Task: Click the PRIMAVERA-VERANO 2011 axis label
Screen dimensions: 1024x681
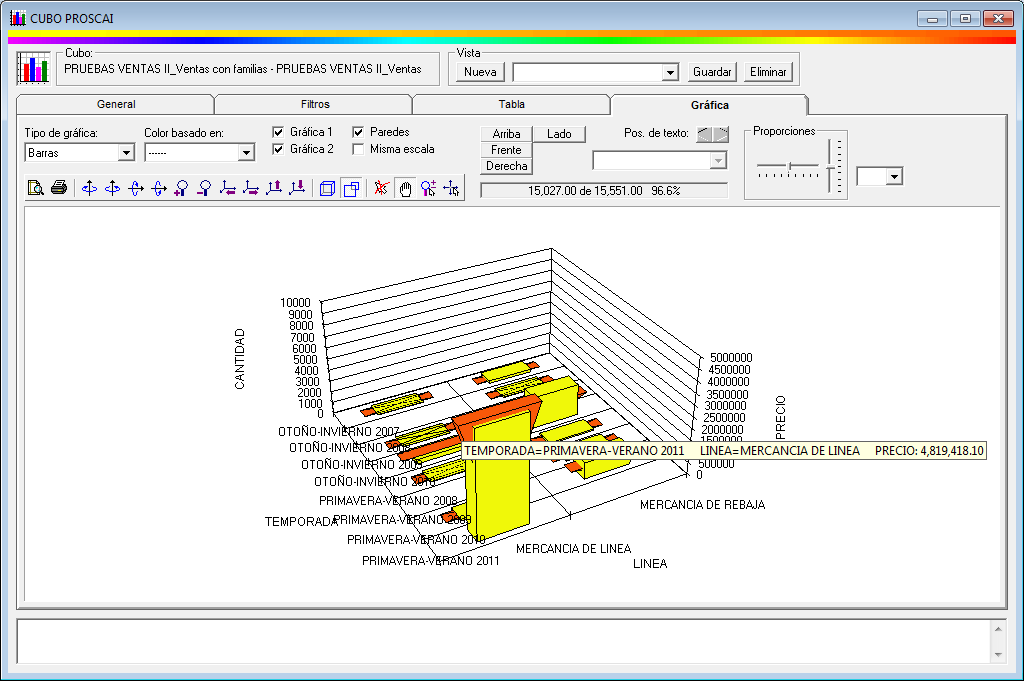Action: pyautogui.click(x=430, y=561)
